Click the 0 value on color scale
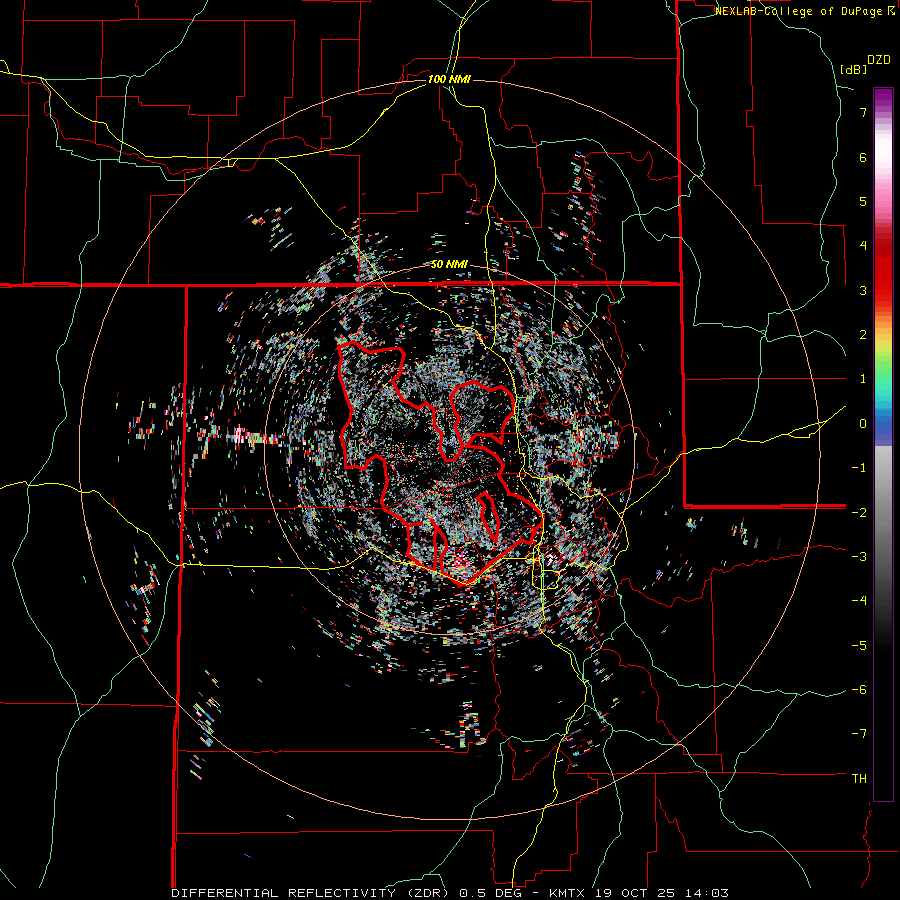 pyautogui.click(x=863, y=424)
